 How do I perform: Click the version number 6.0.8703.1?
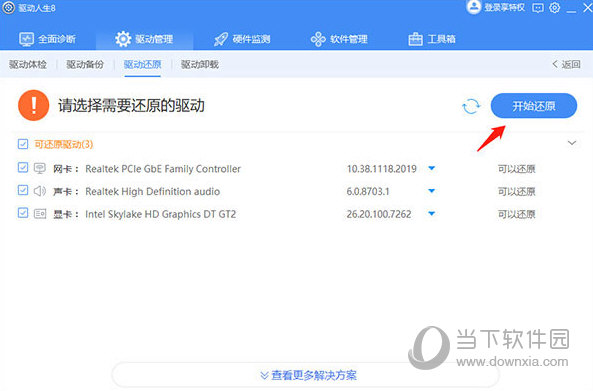pyautogui.click(x=368, y=191)
